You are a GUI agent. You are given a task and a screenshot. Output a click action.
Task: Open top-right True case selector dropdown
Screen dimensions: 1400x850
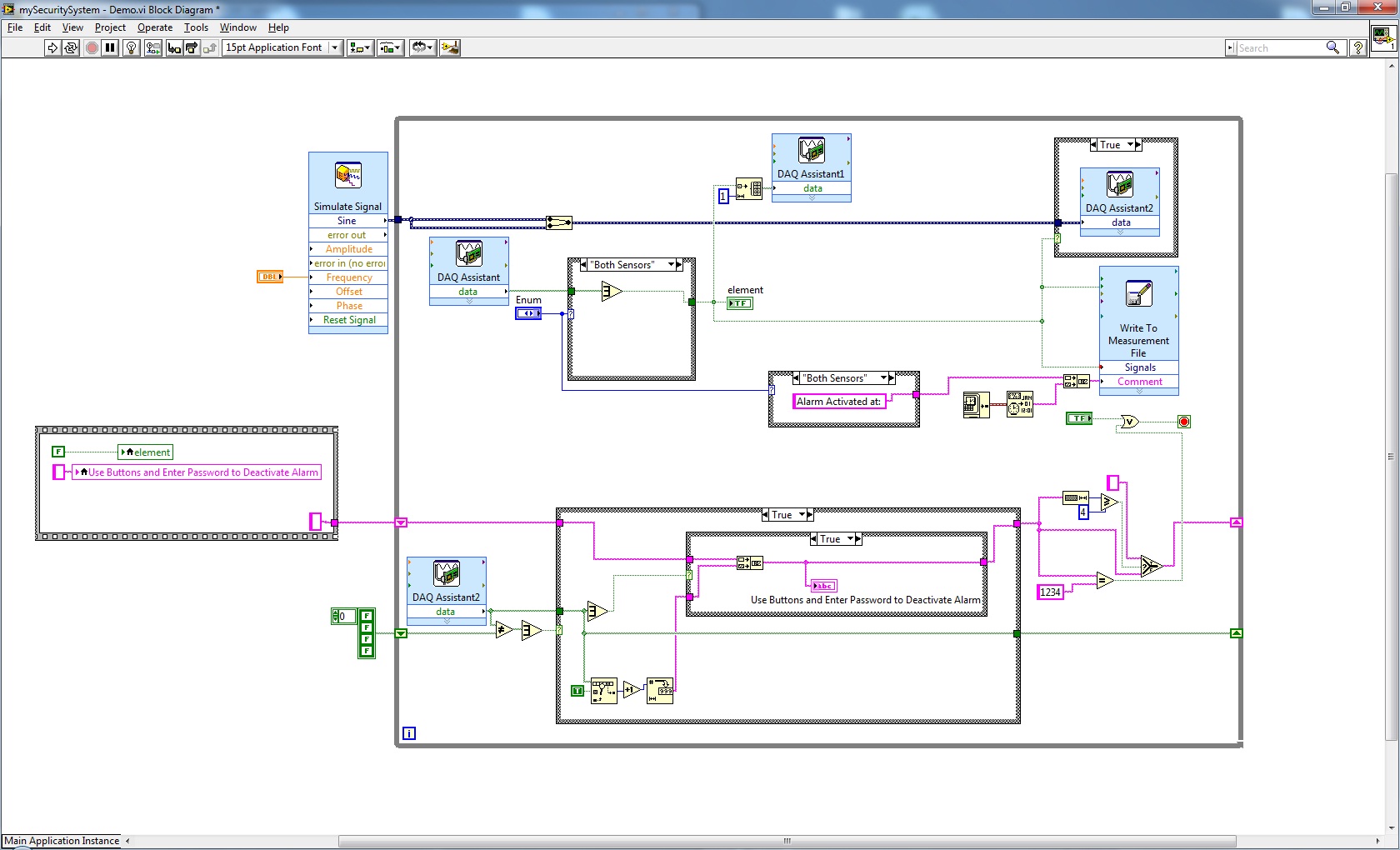click(x=1131, y=145)
